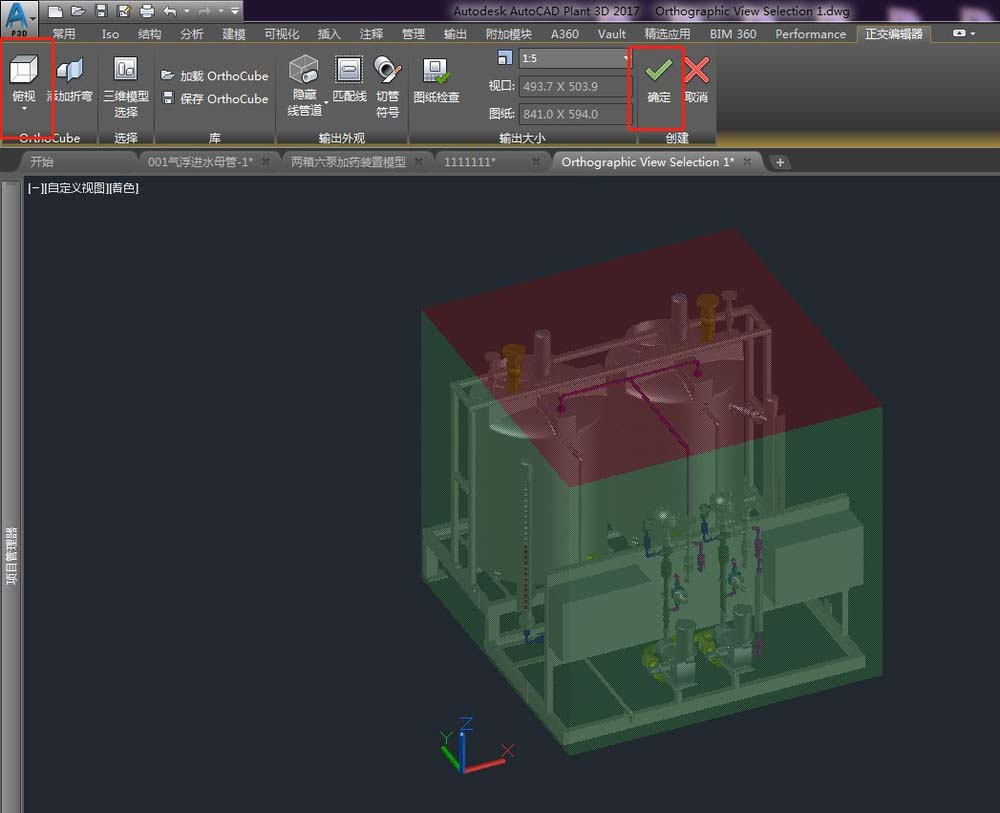Screen dimensions: 1000x813
Task: Click the print icon in quick access toolbar
Action: 147,12
